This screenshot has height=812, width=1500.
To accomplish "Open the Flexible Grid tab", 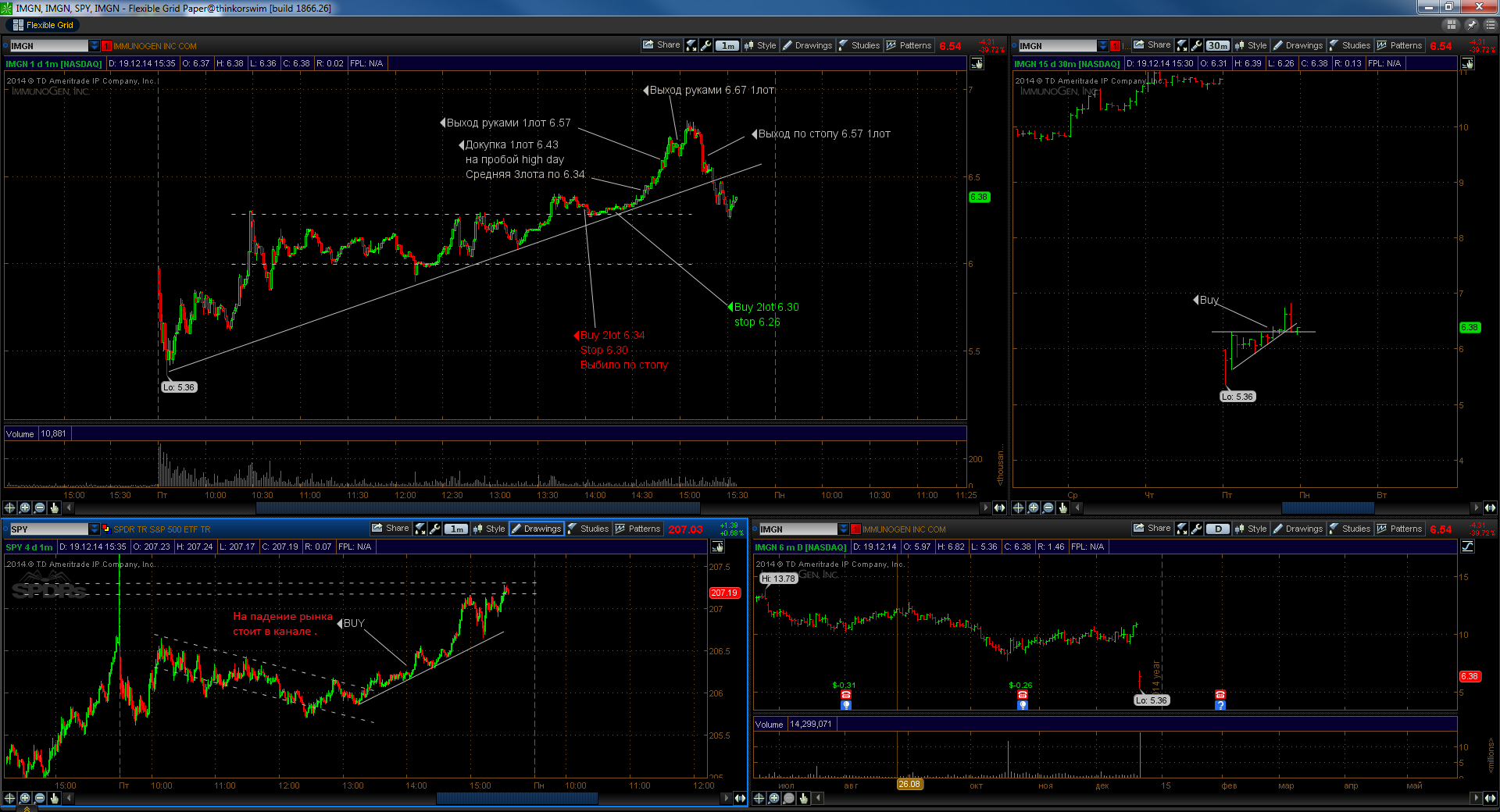I will (x=43, y=25).
